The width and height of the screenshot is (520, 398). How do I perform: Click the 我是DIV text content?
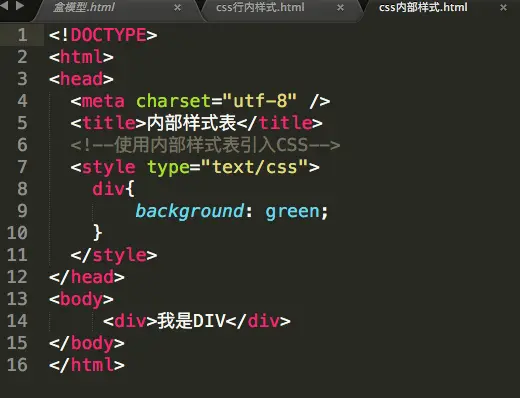(191, 321)
